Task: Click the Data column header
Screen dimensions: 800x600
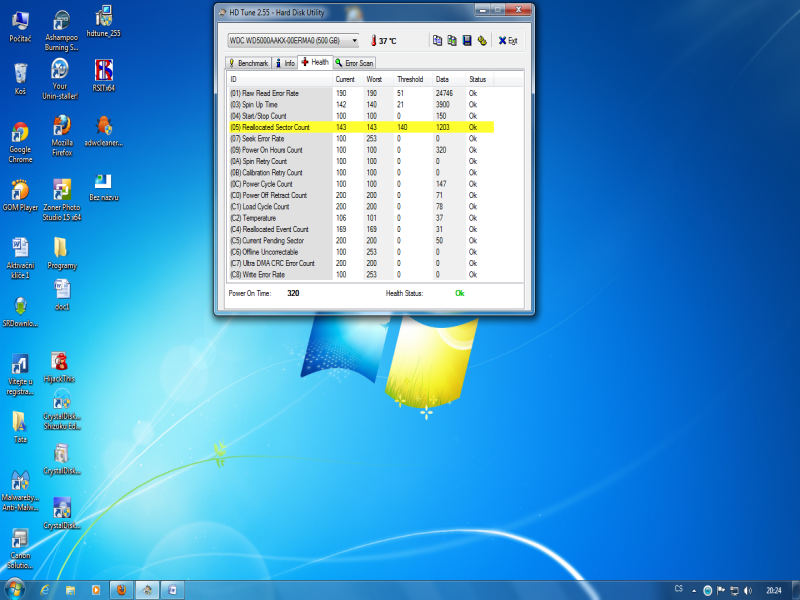Action: [449, 79]
